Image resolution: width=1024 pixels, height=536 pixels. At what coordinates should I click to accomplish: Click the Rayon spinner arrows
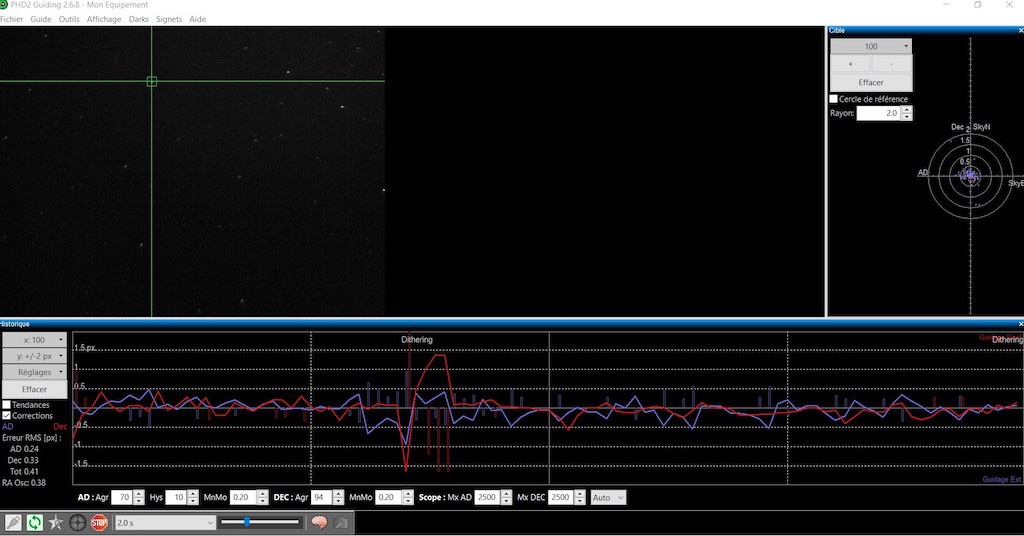click(906, 113)
